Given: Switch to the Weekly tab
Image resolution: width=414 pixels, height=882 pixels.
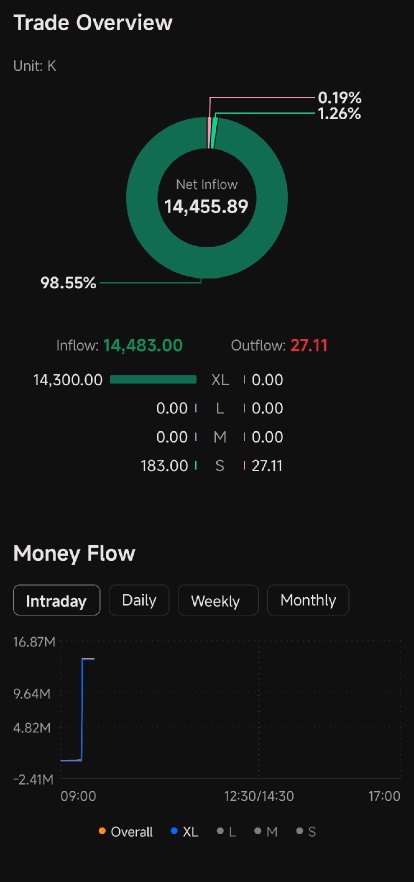Looking at the screenshot, I should 218,600.
